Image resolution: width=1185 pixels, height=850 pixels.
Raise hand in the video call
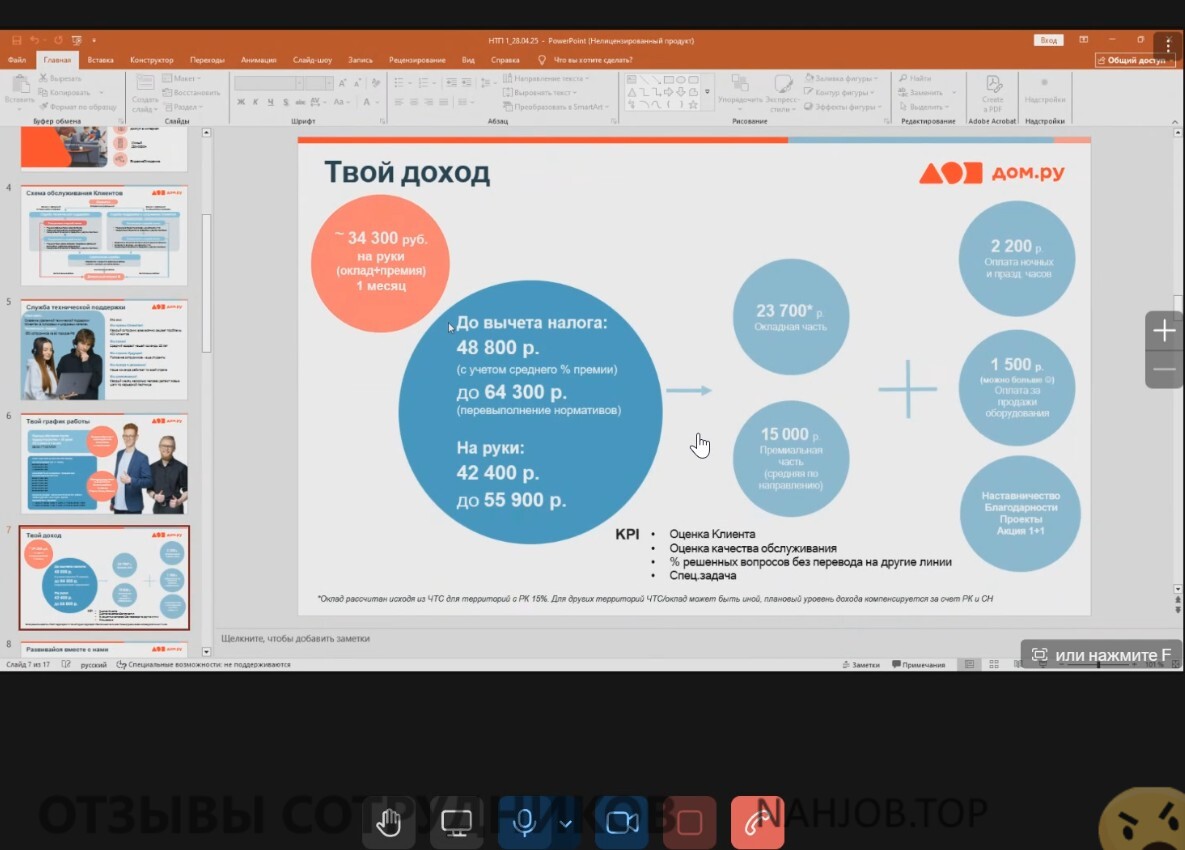pos(388,823)
